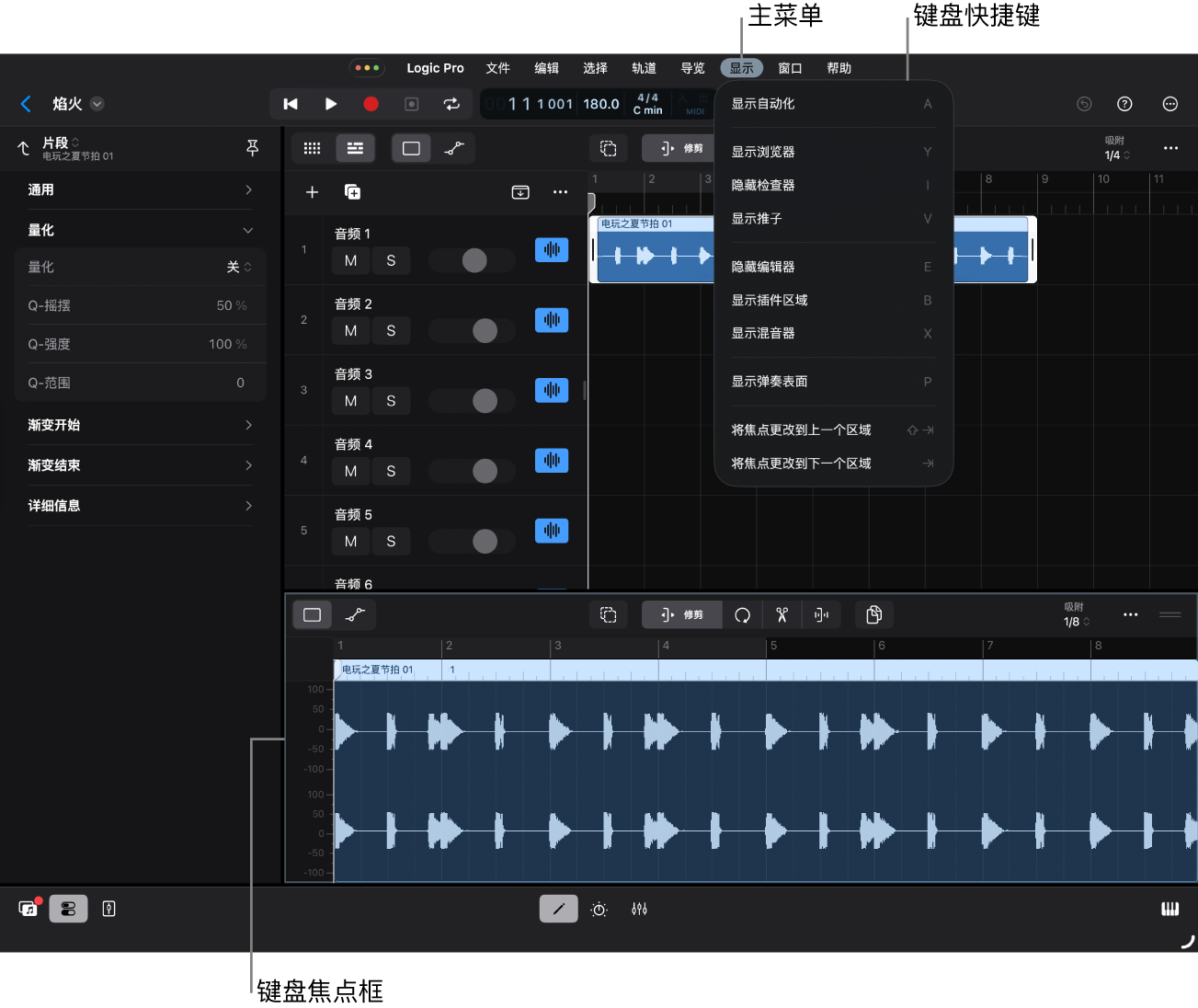This screenshot has width=1198, height=1008.
Task: Open the mixer faders icon at bottom
Action: tap(639, 910)
